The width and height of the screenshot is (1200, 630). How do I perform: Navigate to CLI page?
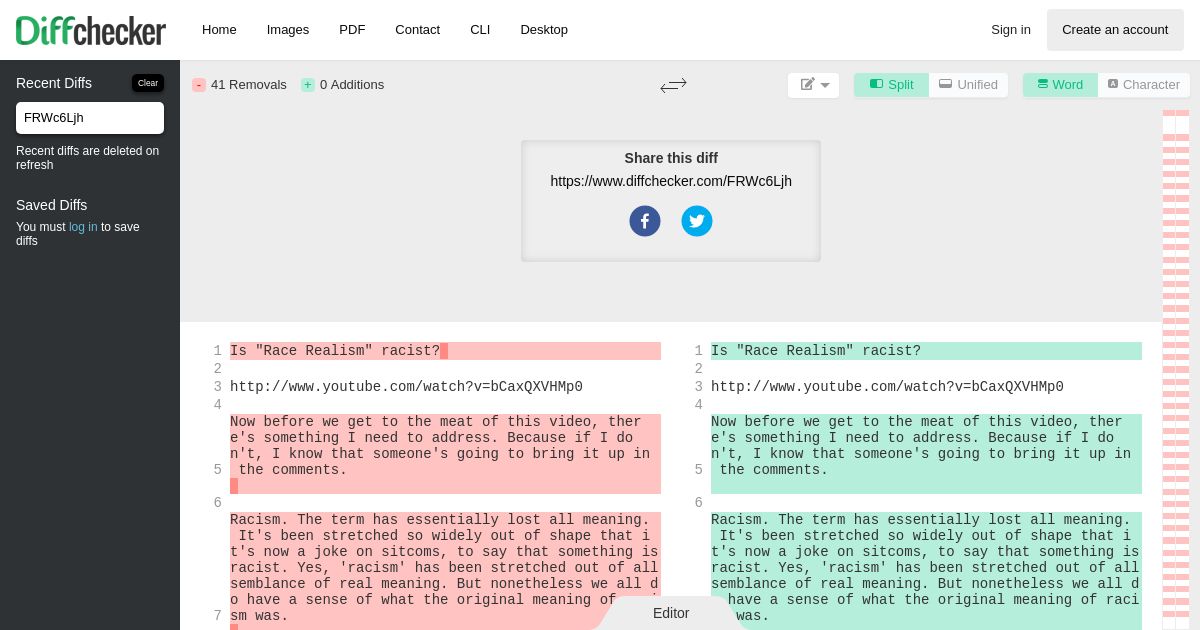tap(480, 30)
